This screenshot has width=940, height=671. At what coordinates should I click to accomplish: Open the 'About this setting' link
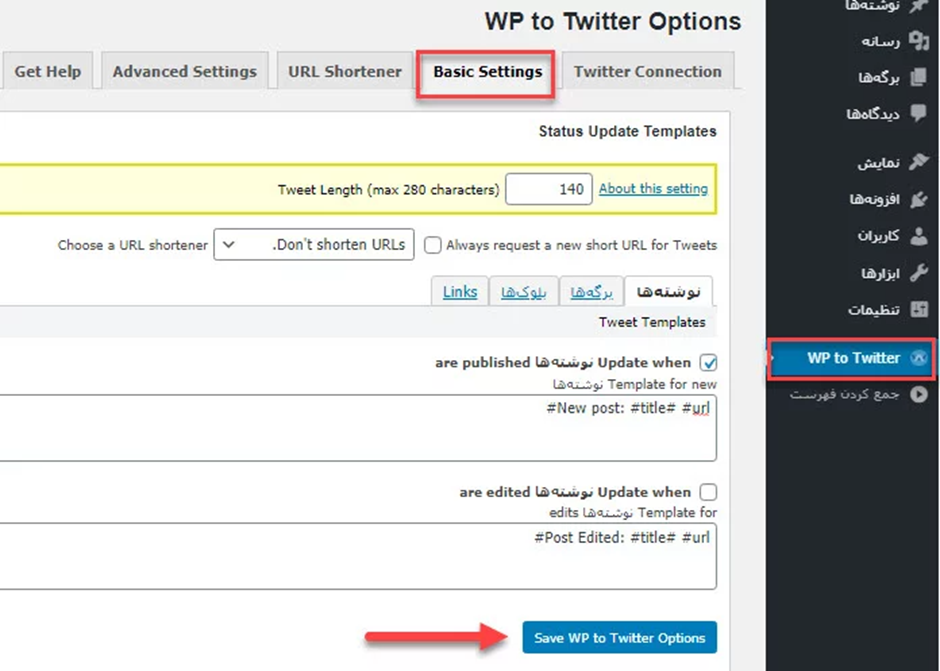coord(653,189)
